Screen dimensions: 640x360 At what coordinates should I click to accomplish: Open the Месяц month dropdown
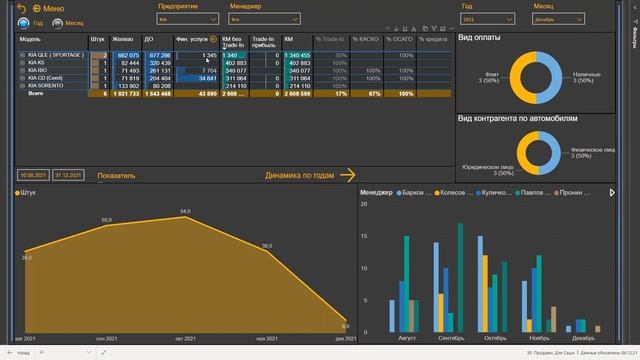pyautogui.click(x=558, y=19)
